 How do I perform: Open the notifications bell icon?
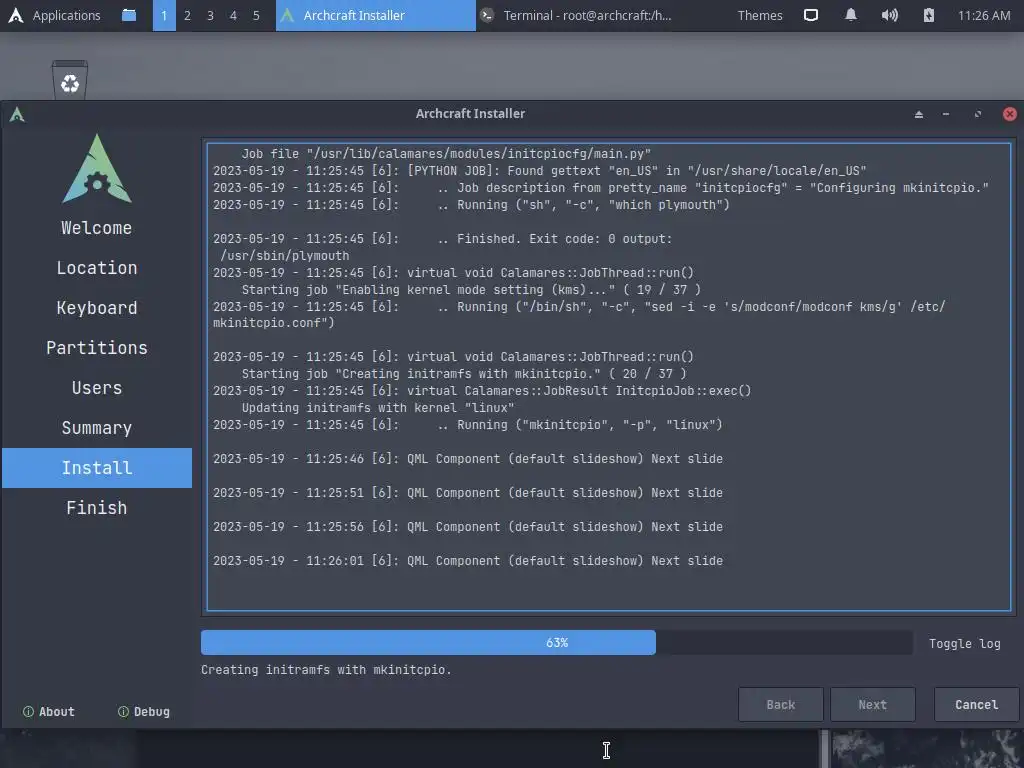pyautogui.click(x=850, y=15)
